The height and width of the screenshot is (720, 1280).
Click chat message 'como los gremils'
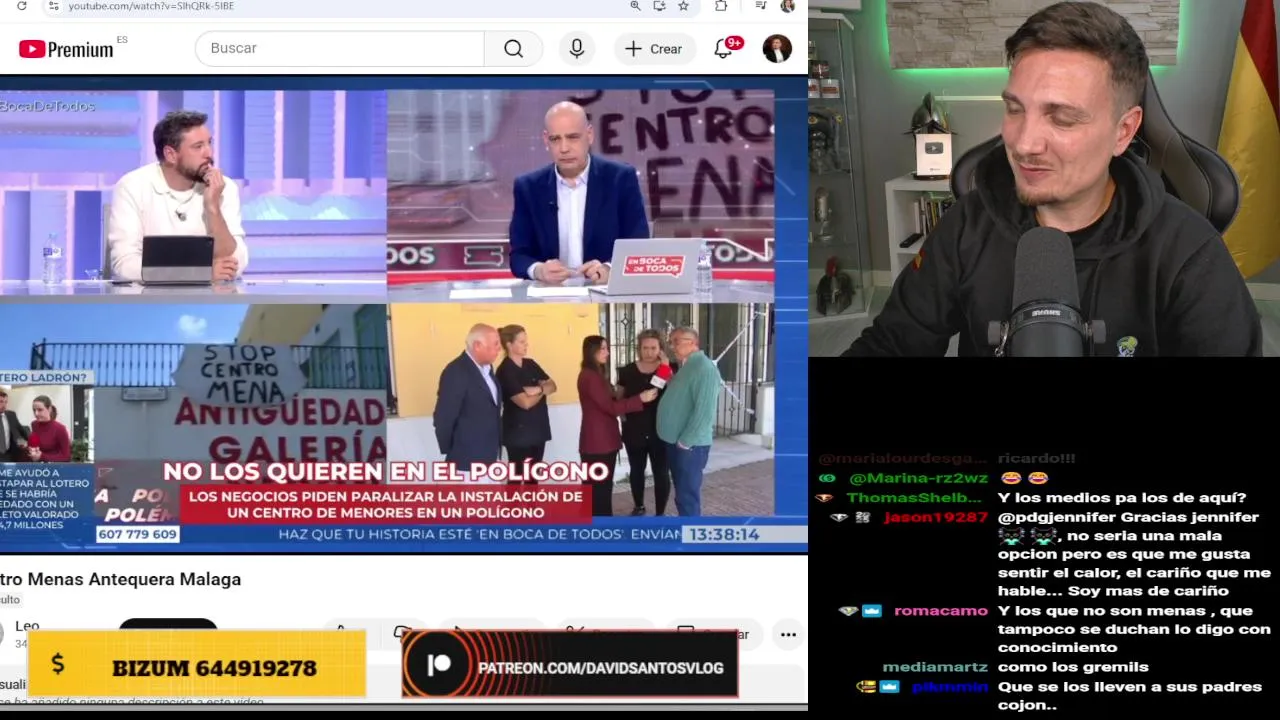[x=1073, y=667]
